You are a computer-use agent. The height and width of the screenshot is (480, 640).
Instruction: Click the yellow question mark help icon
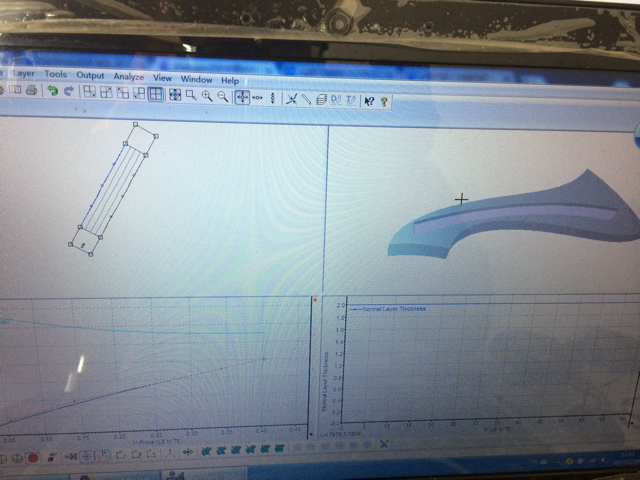click(384, 102)
